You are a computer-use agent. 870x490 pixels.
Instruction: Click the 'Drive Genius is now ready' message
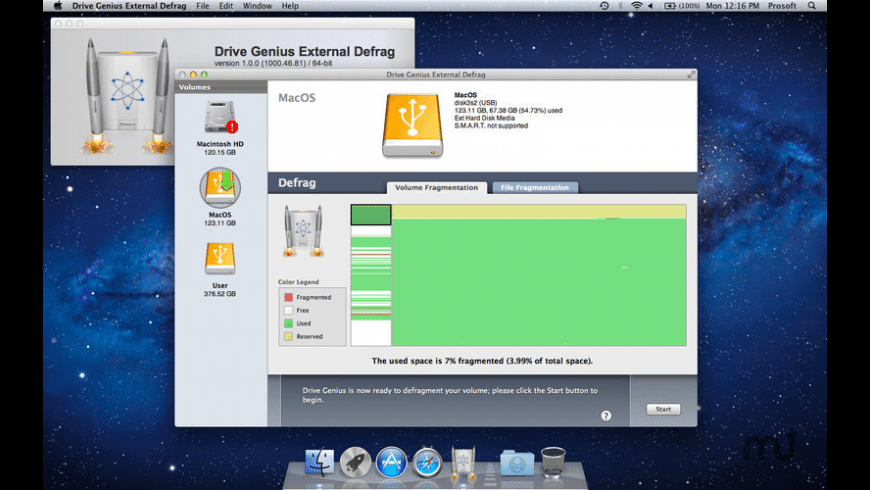450,395
